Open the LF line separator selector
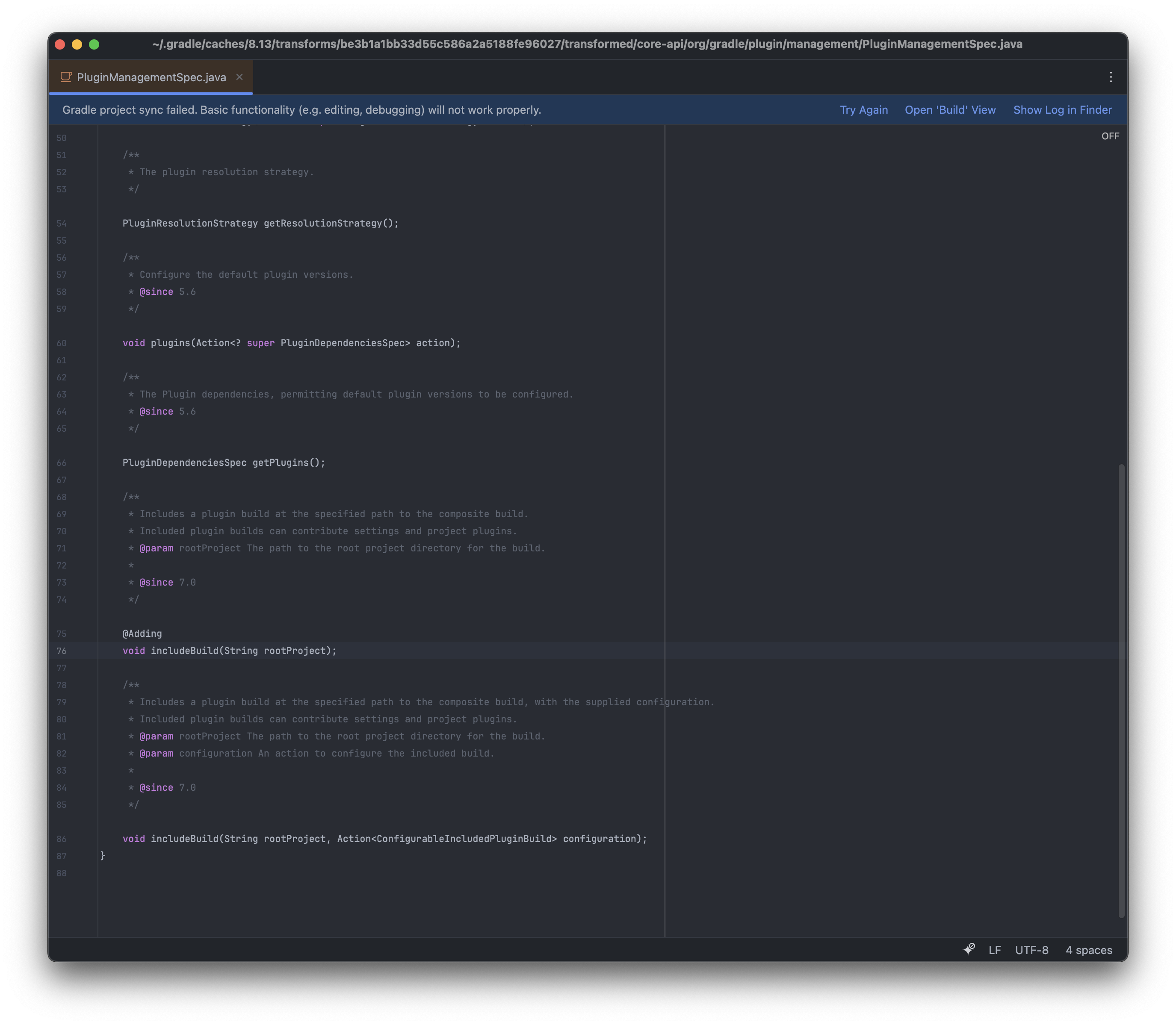This screenshot has width=1176, height=1025. tap(995, 950)
